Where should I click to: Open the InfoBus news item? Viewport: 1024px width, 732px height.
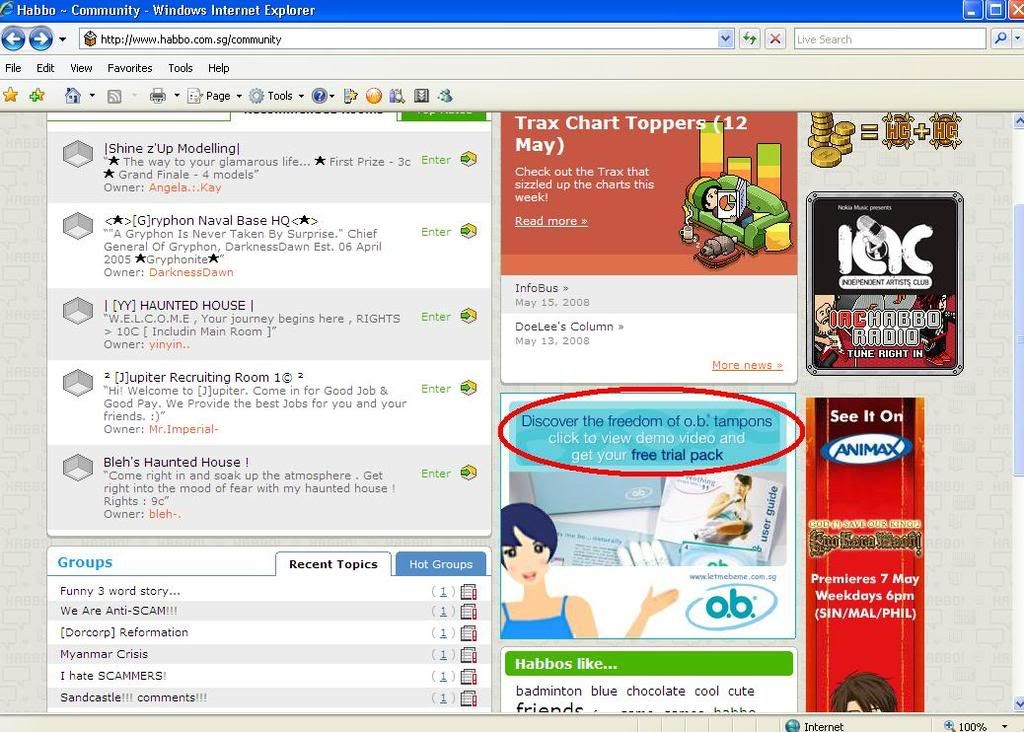[x=541, y=288]
